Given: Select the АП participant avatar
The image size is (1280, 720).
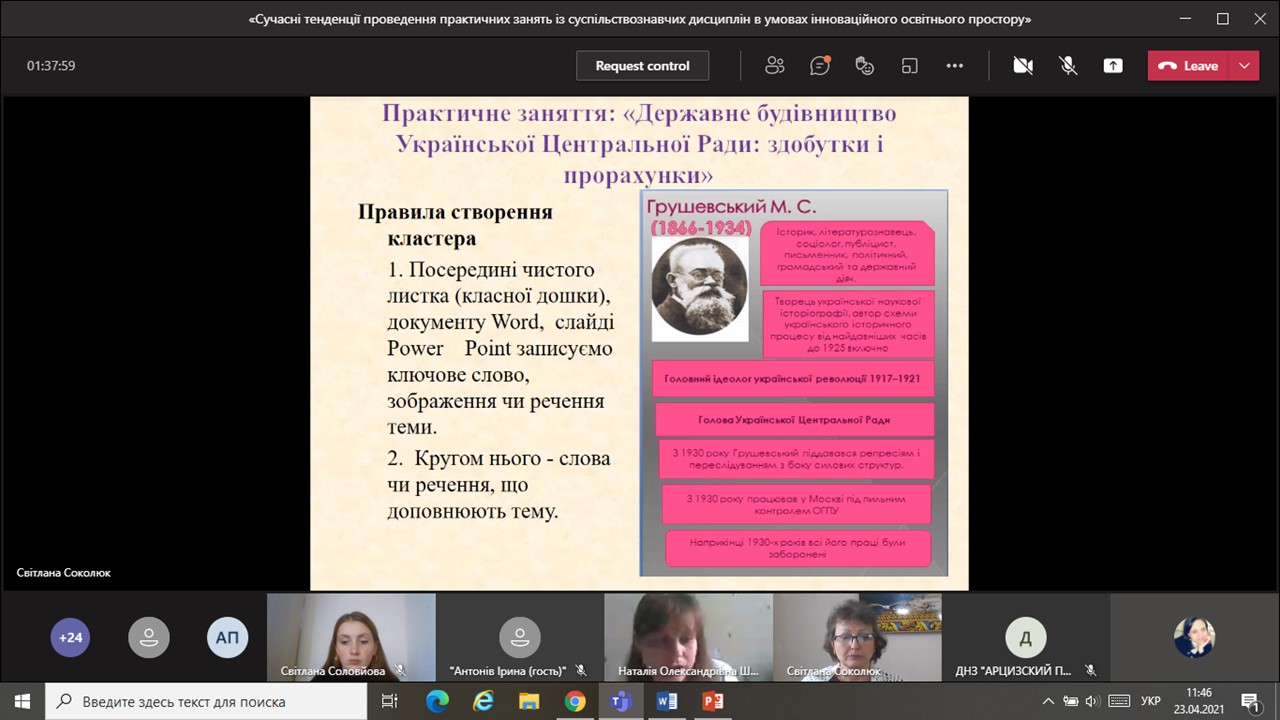Looking at the screenshot, I should coord(227,637).
